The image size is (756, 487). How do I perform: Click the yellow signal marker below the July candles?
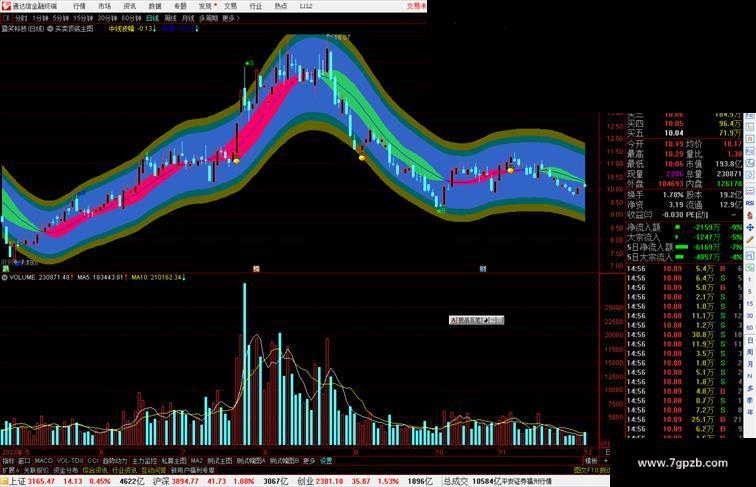tap(236, 161)
